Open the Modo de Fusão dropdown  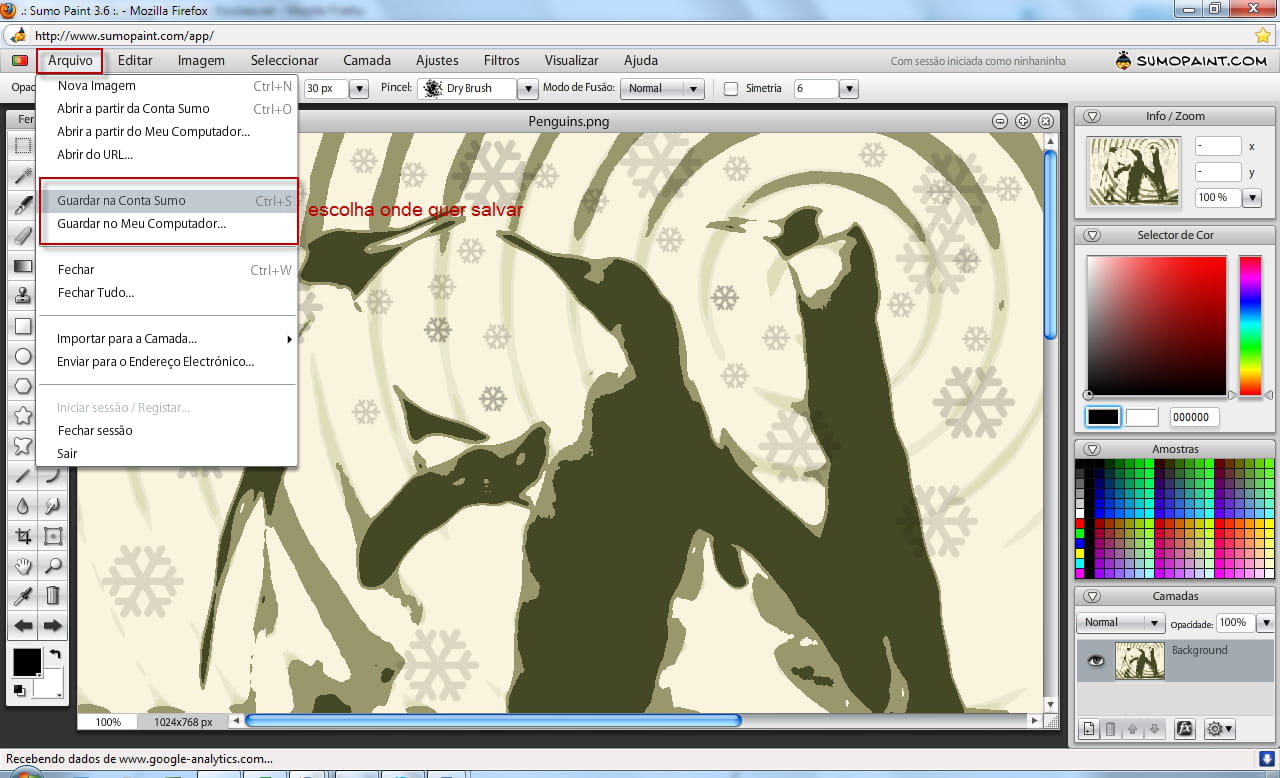(663, 88)
